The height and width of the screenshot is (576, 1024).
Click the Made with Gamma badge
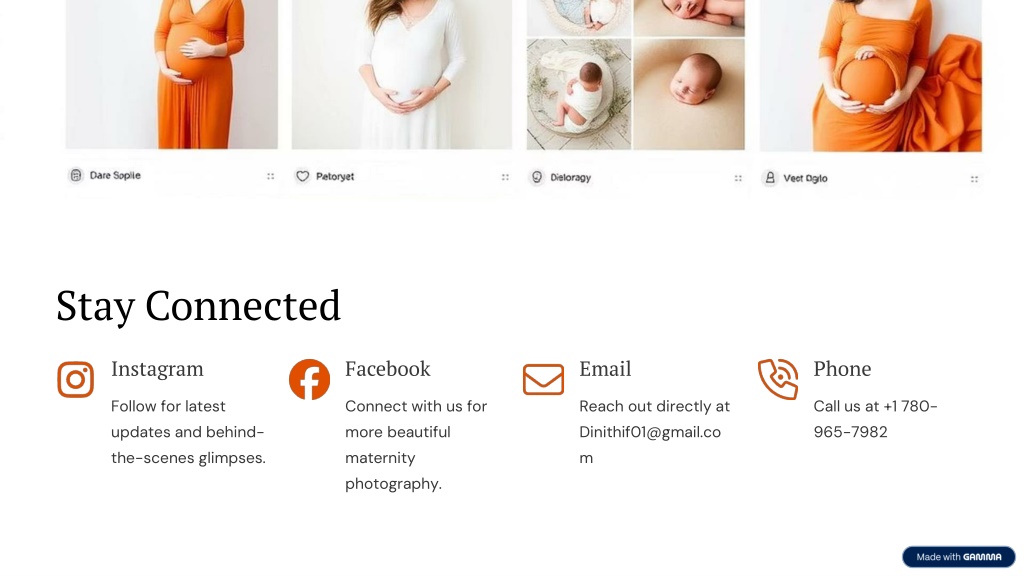pyautogui.click(x=958, y=557)
